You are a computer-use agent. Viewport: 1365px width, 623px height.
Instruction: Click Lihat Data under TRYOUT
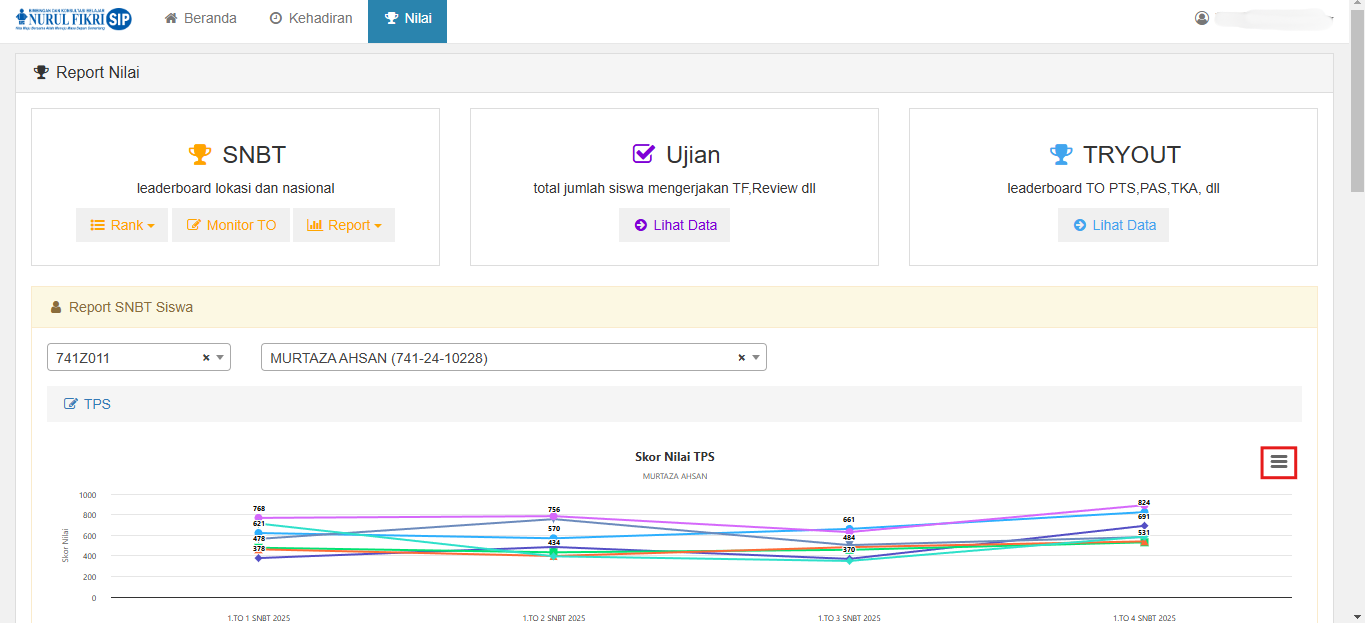click(x=1113, y=225)
